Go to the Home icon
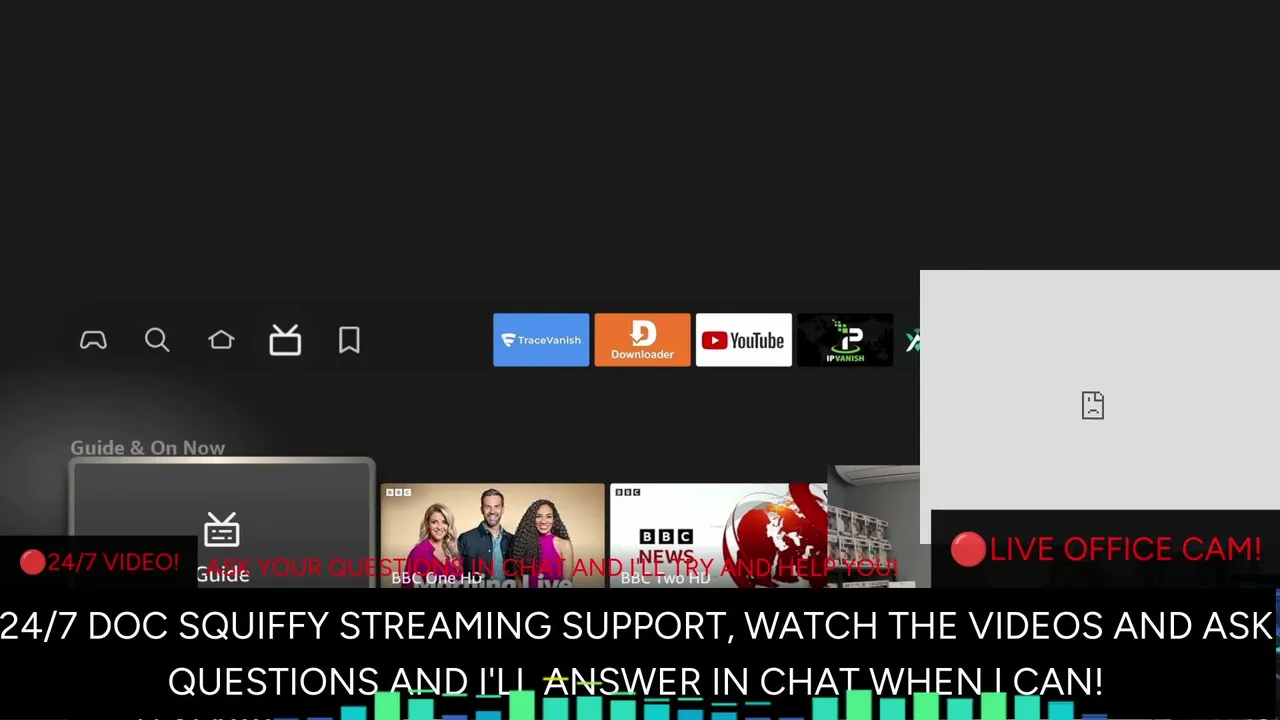This screenshot has width=1280, height=720. pyautogui.click(x=221, y=341)
